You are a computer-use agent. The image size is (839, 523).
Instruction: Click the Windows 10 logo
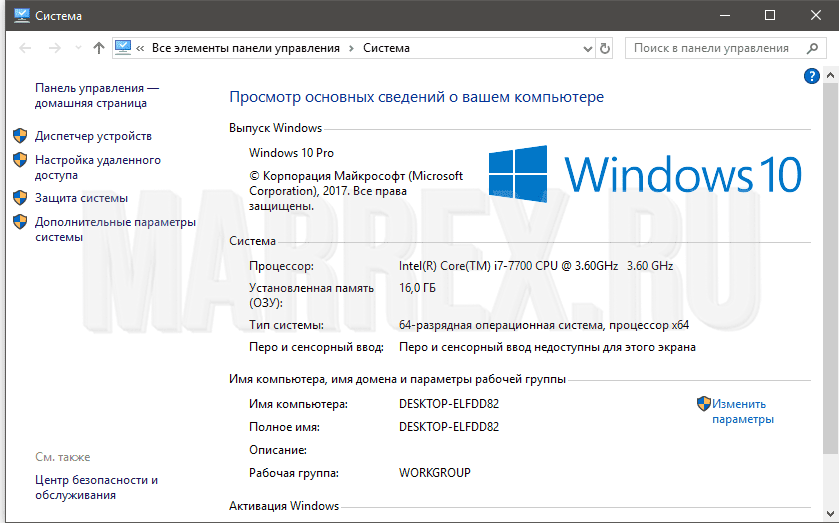645,174
